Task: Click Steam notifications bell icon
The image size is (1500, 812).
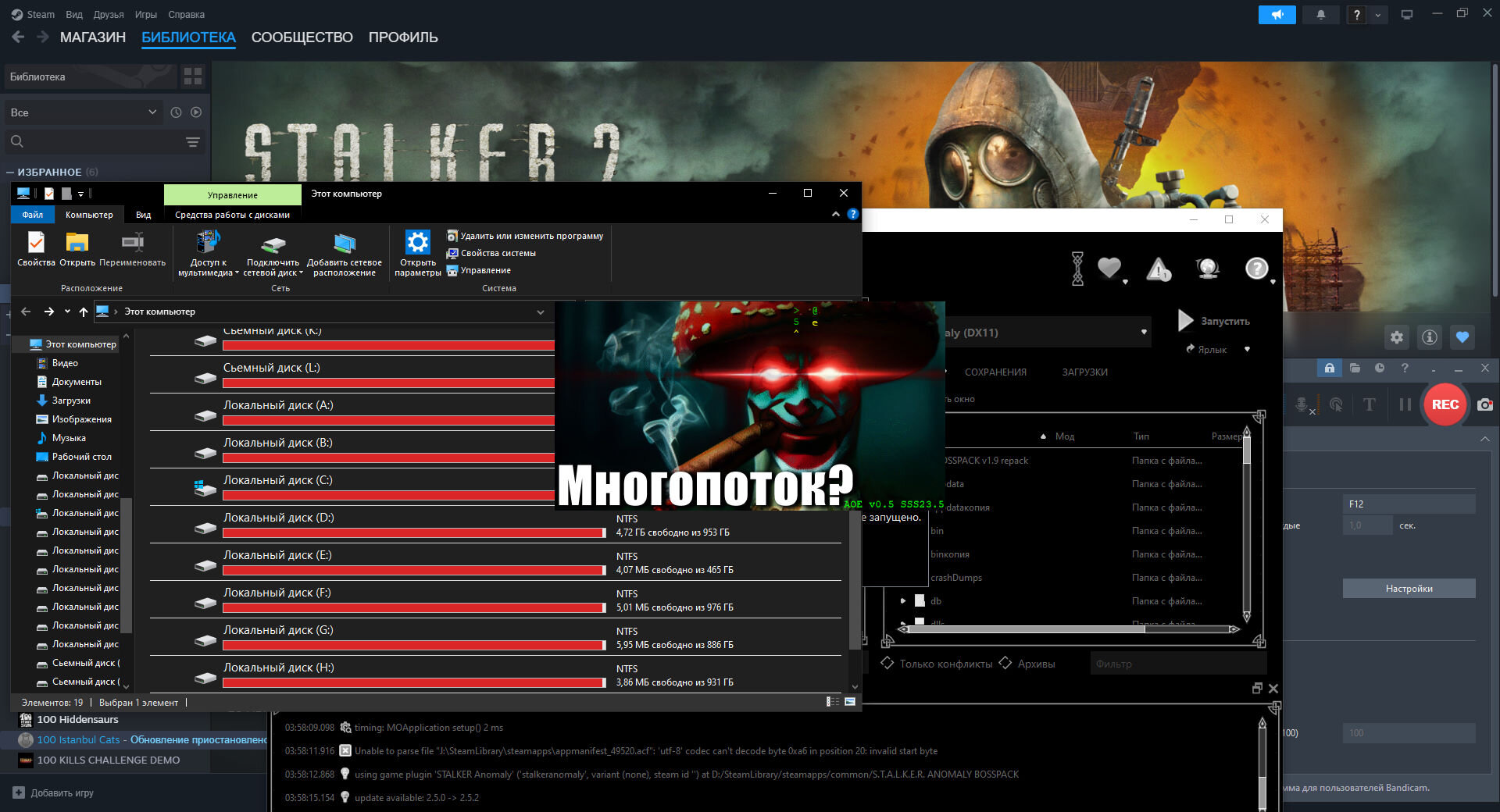Action: coord(1321,15)
